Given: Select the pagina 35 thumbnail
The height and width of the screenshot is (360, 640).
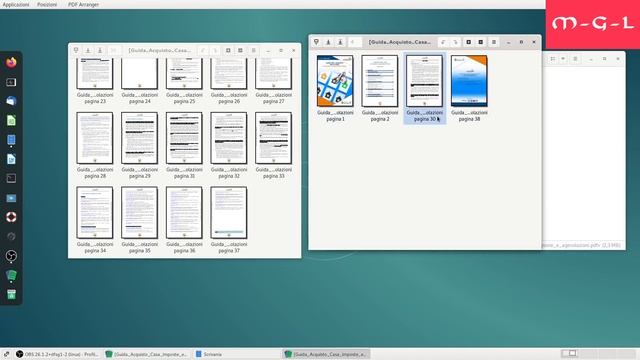Looking at the screenshot, I should [x=139, y=213].
